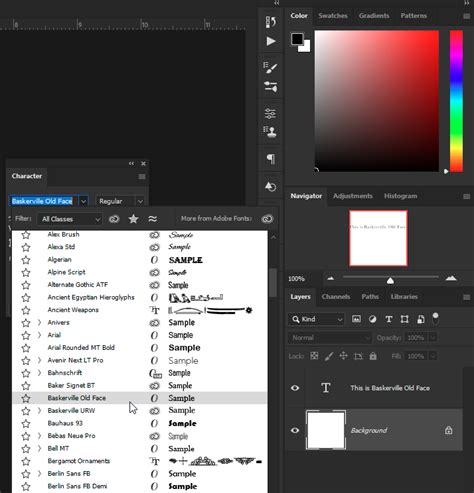Image resolution: width=474 pixels, height=493 pixels.
Task: Hide the Baskerville Old Face text layer
Action: pos(295,388)
